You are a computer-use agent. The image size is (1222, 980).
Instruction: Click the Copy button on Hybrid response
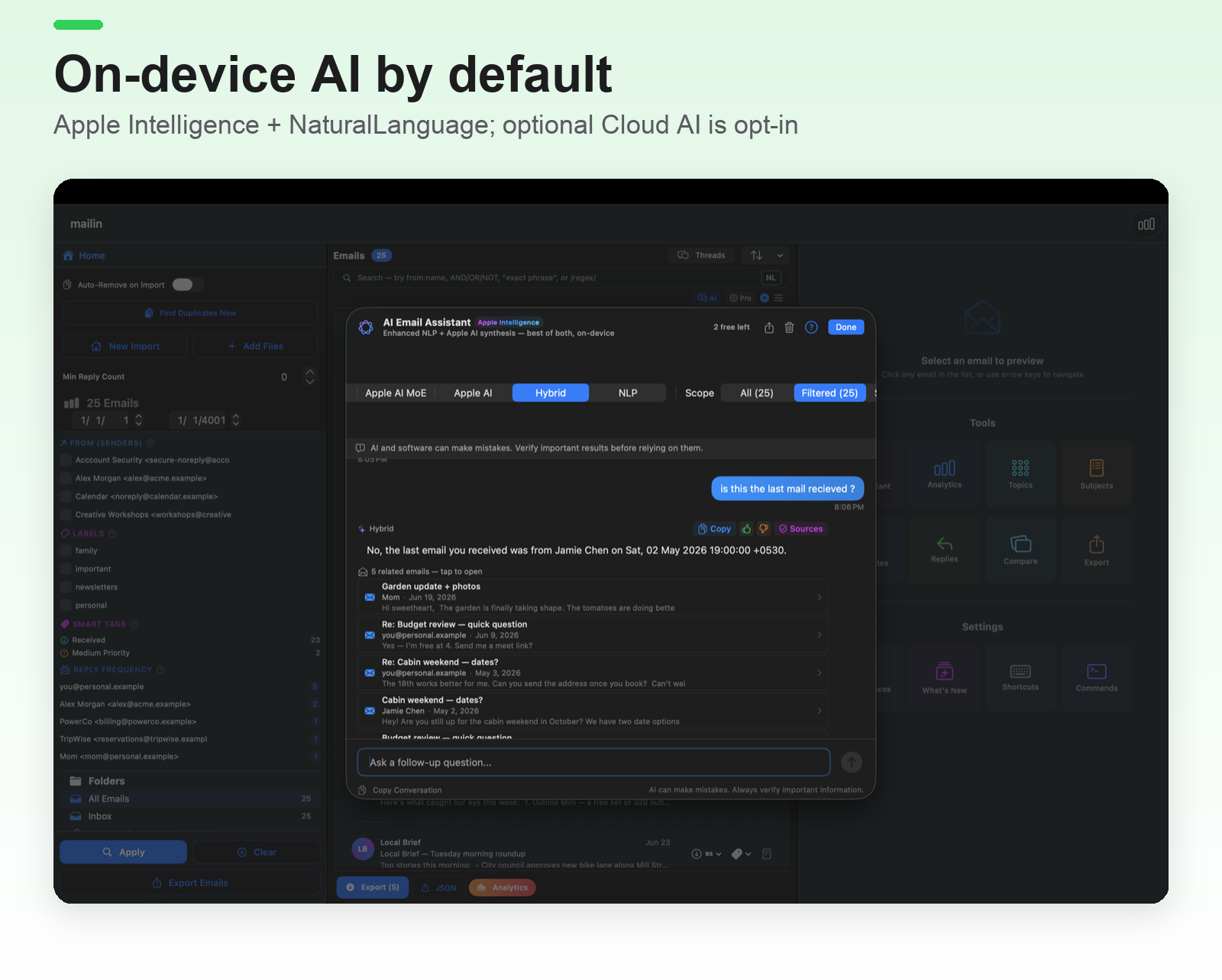coord(715,529)
